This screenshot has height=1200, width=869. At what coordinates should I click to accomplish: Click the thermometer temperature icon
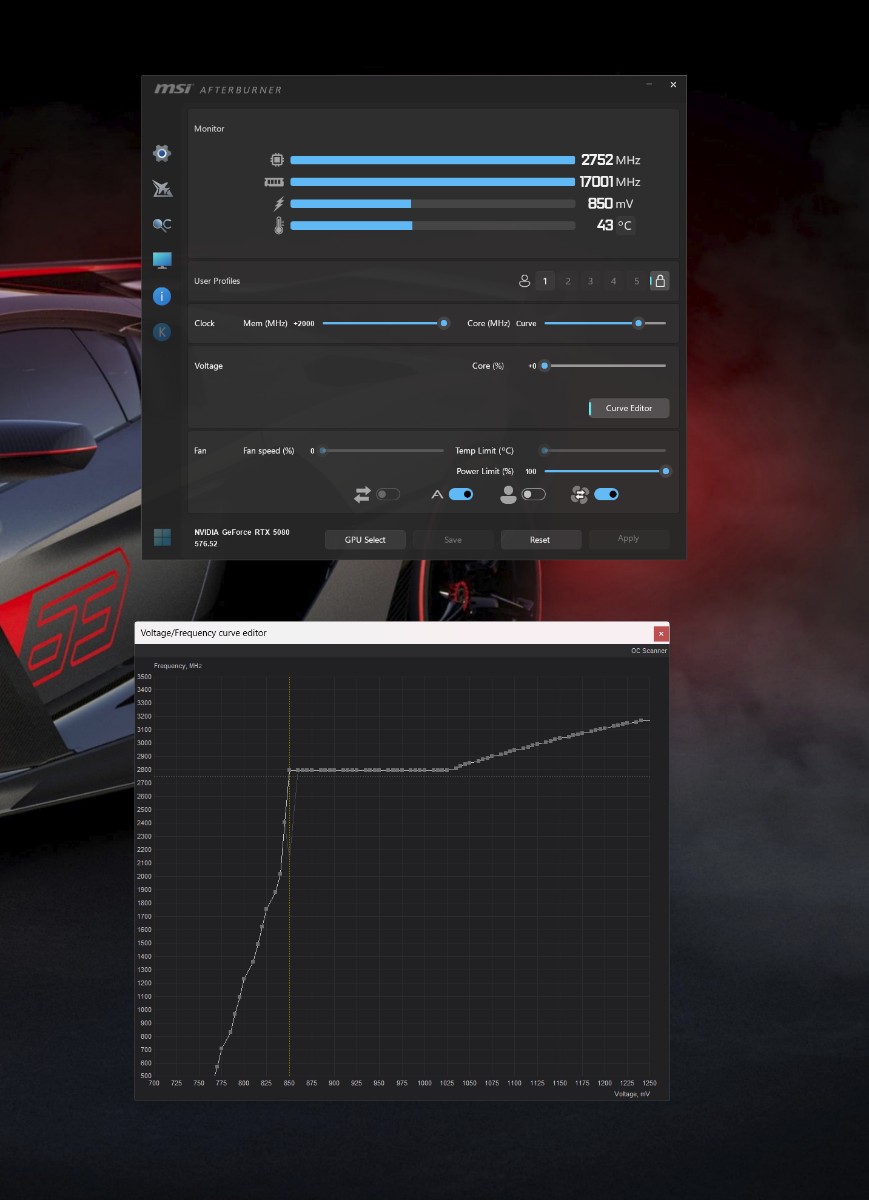[278, 226]
